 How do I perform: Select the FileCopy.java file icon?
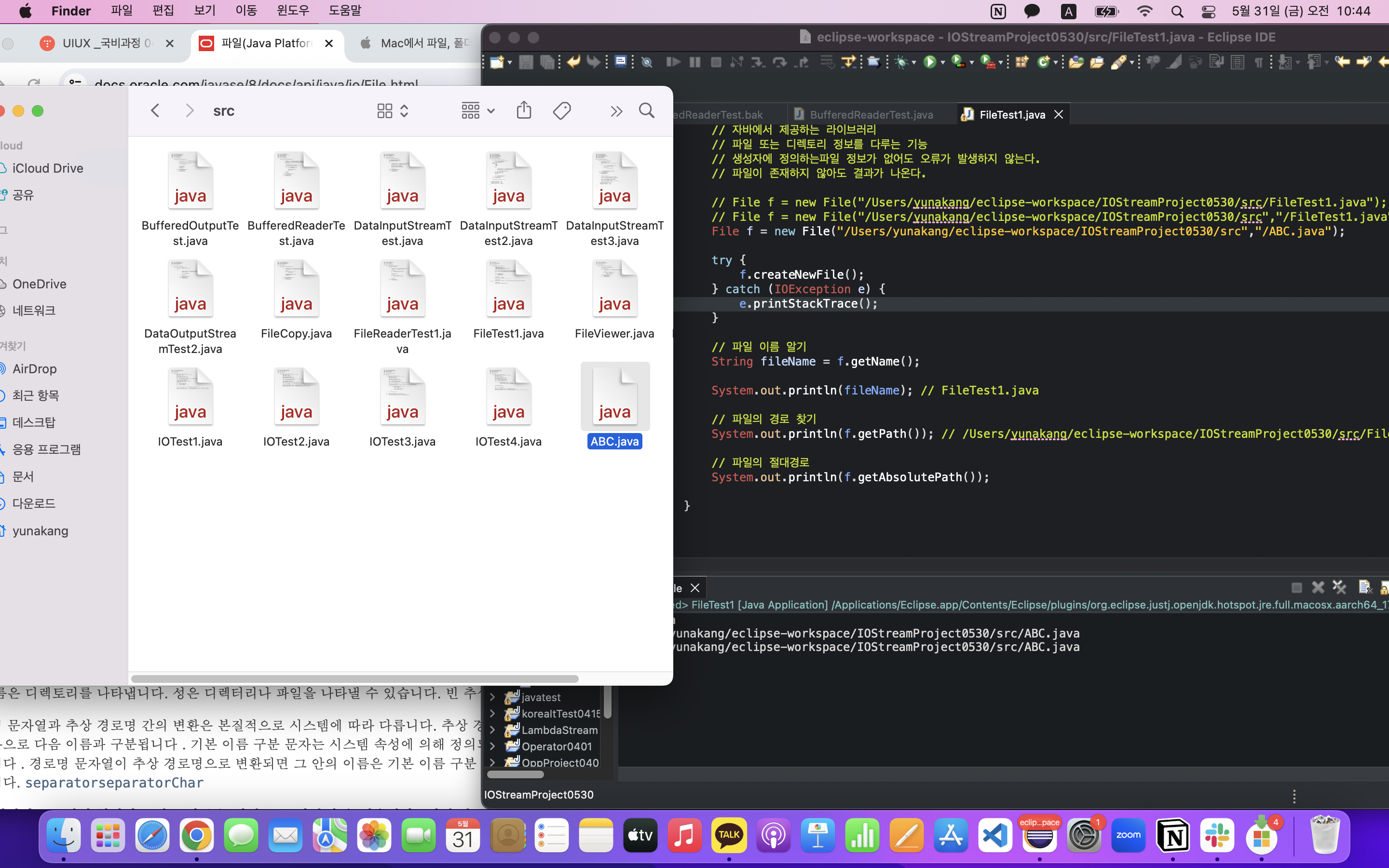point(296,289)
